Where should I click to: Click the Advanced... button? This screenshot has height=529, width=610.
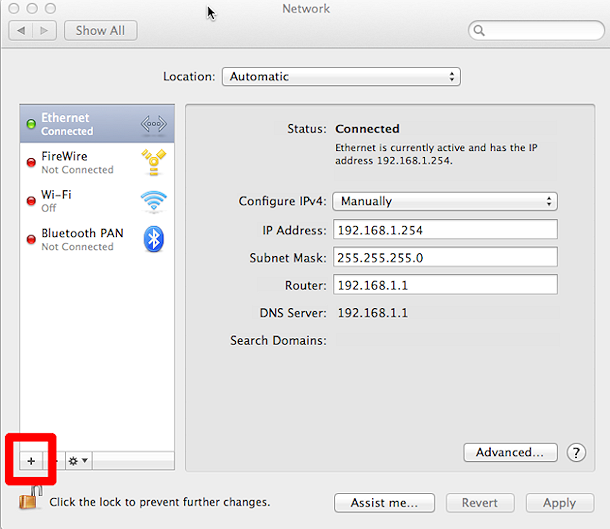click(510, 452)
